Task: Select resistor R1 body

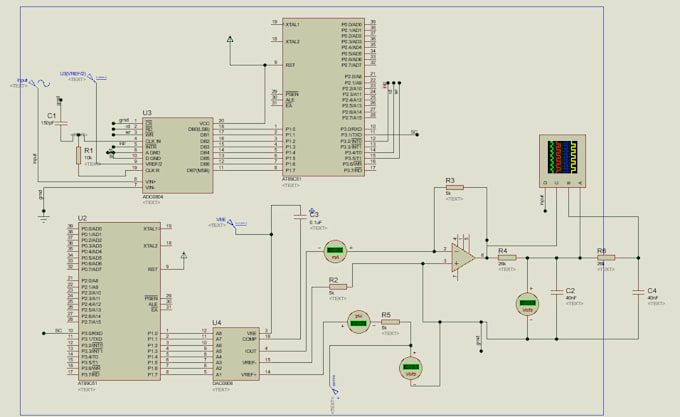Action: (x=78, y=155)
